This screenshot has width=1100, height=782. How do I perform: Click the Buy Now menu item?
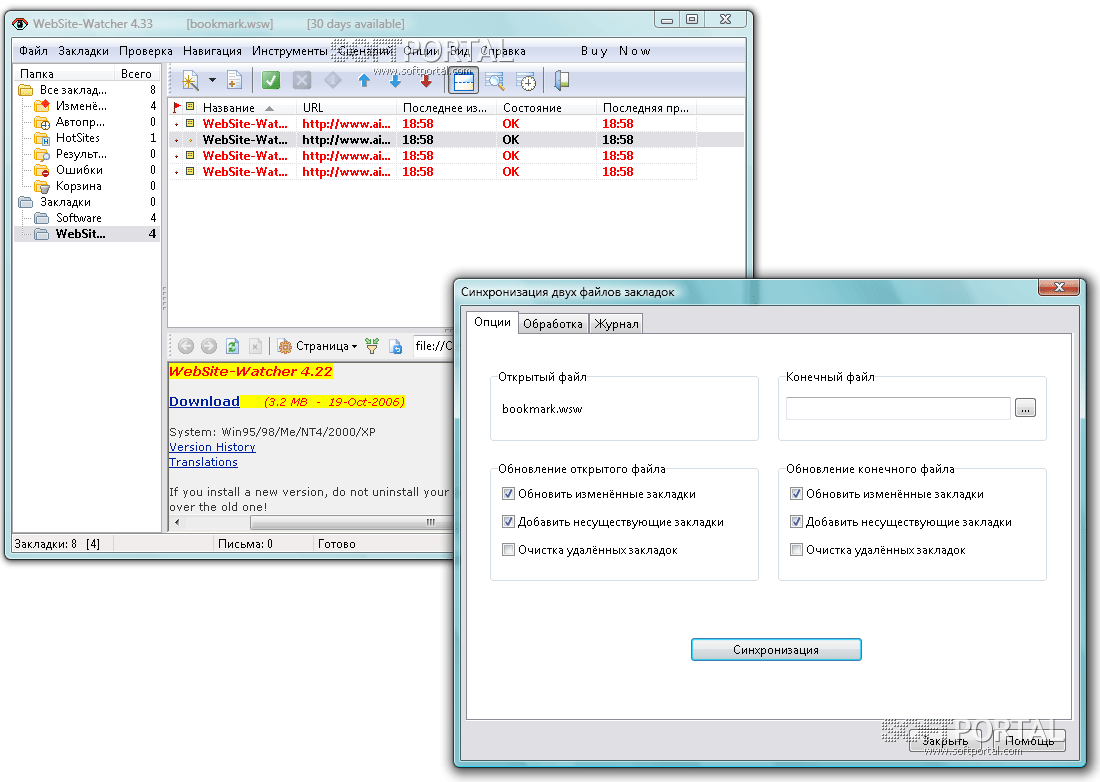tap(615, 51)
